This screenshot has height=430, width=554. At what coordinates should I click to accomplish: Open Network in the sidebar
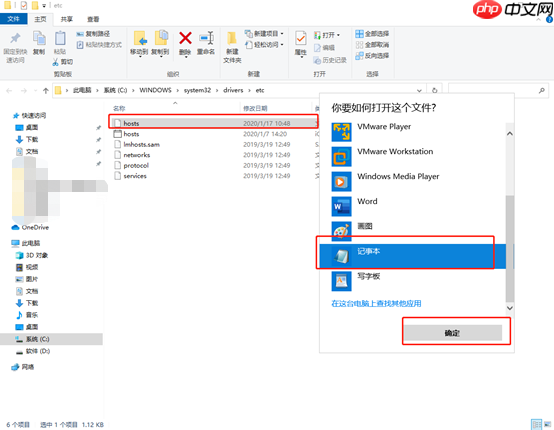tap(23, 367)
